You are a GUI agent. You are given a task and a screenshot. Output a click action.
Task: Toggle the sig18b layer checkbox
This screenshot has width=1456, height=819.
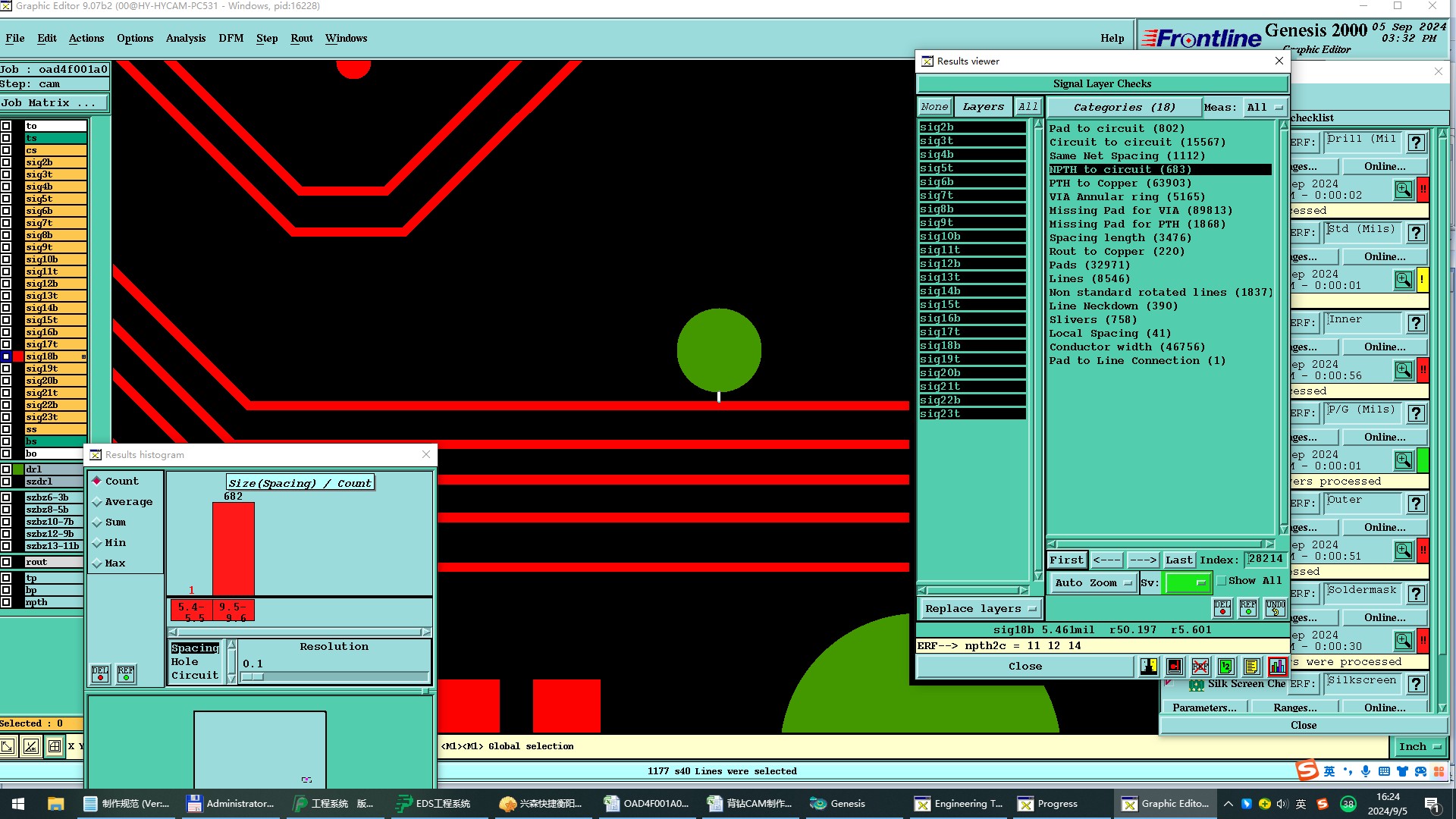6,356
